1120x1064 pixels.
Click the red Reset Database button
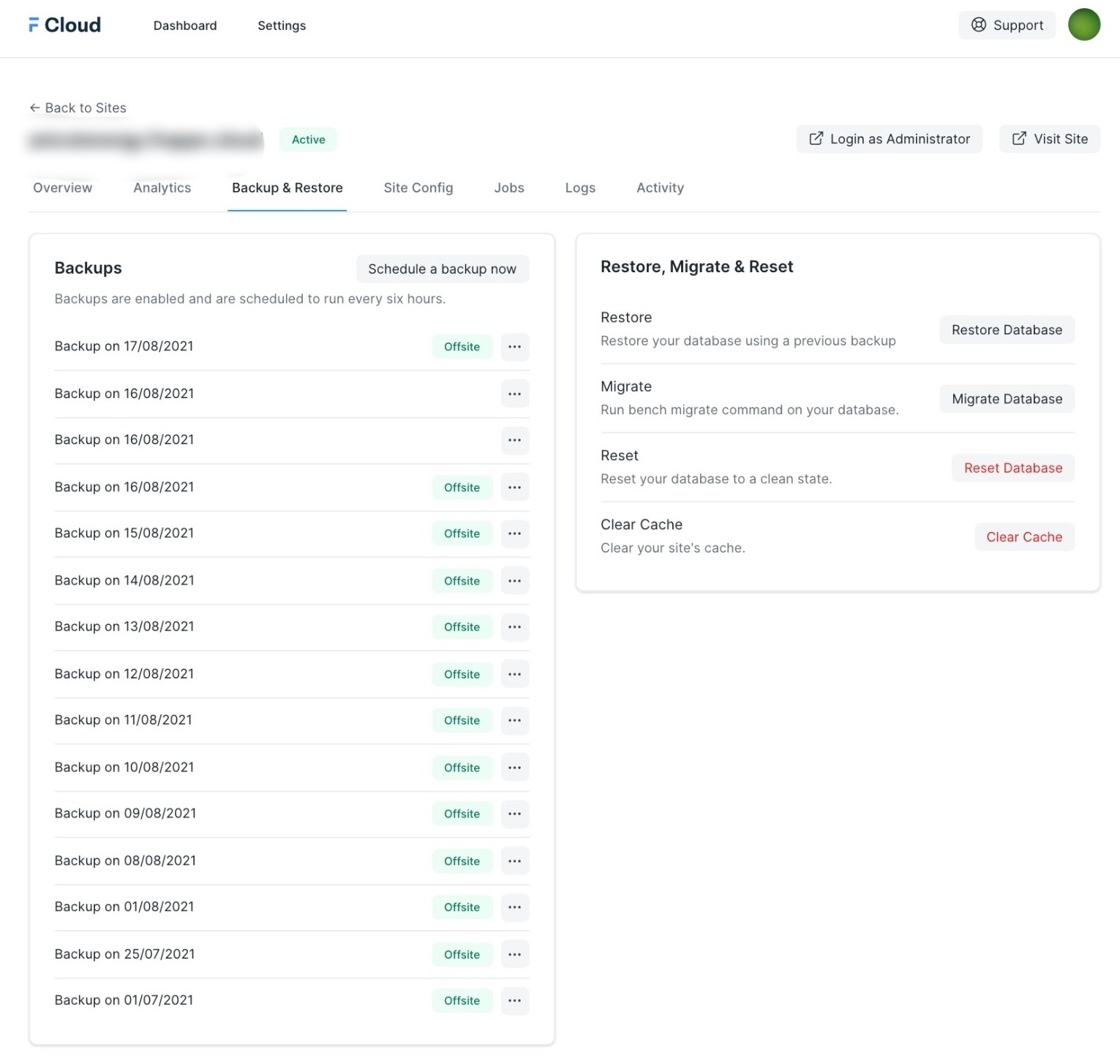(x=1012, y=468)
